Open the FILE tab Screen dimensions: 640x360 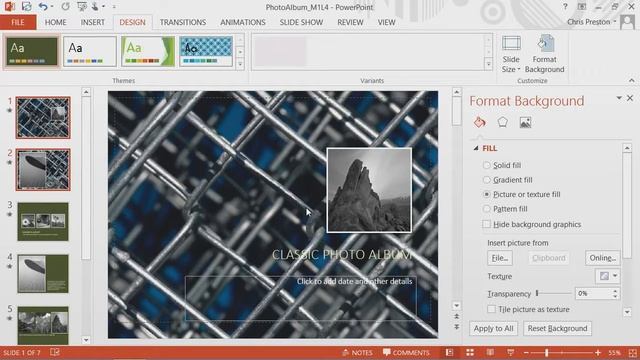click(x=18, y=22)
